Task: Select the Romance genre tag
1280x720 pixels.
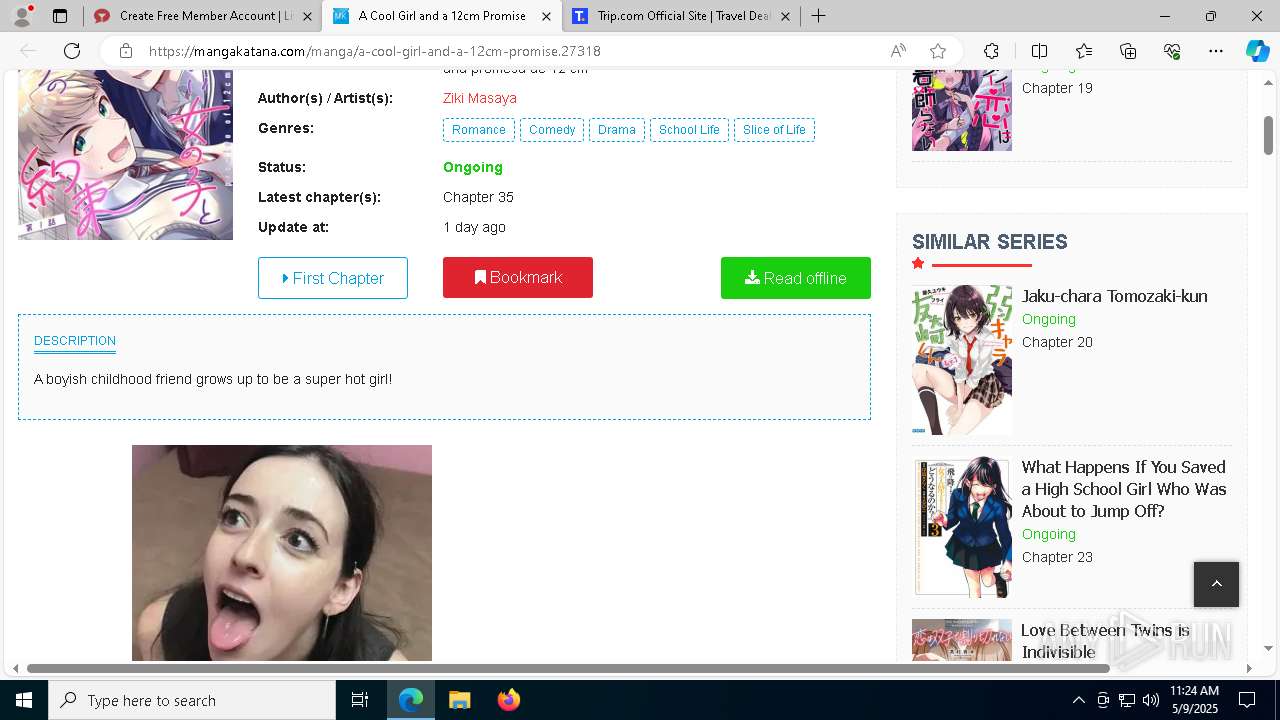Action: point(479,130)
